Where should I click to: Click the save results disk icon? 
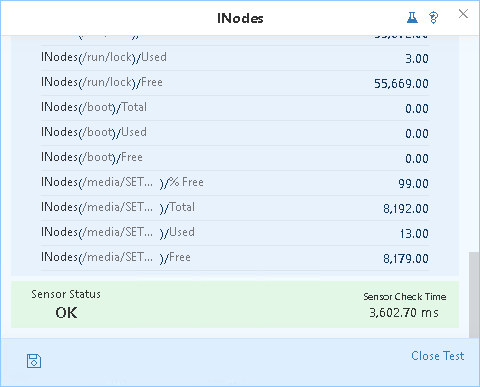point(34,361)
